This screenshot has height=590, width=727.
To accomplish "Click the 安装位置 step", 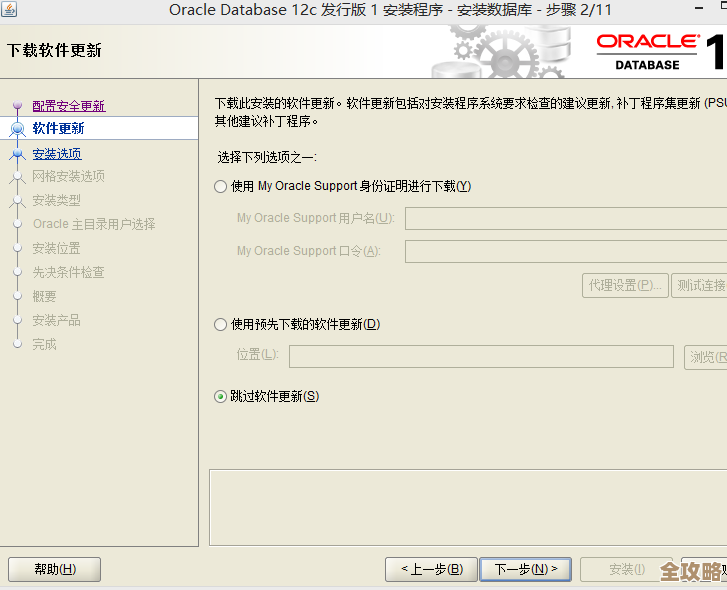I will [x=57, y=248].
